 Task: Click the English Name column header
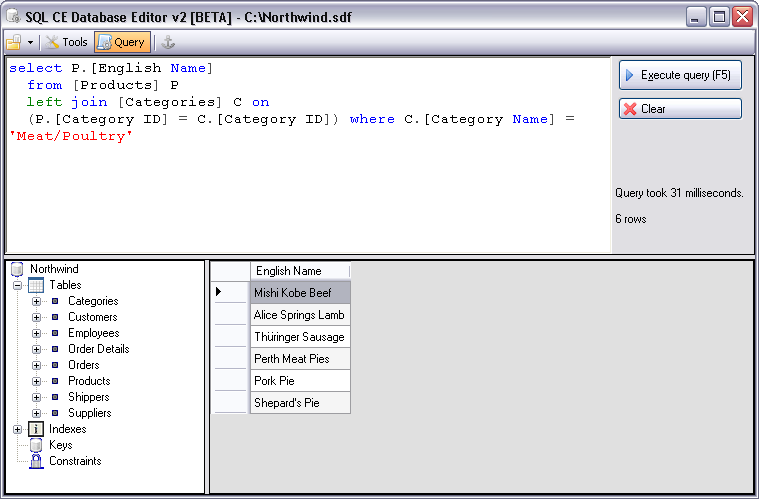click(300, 271)
